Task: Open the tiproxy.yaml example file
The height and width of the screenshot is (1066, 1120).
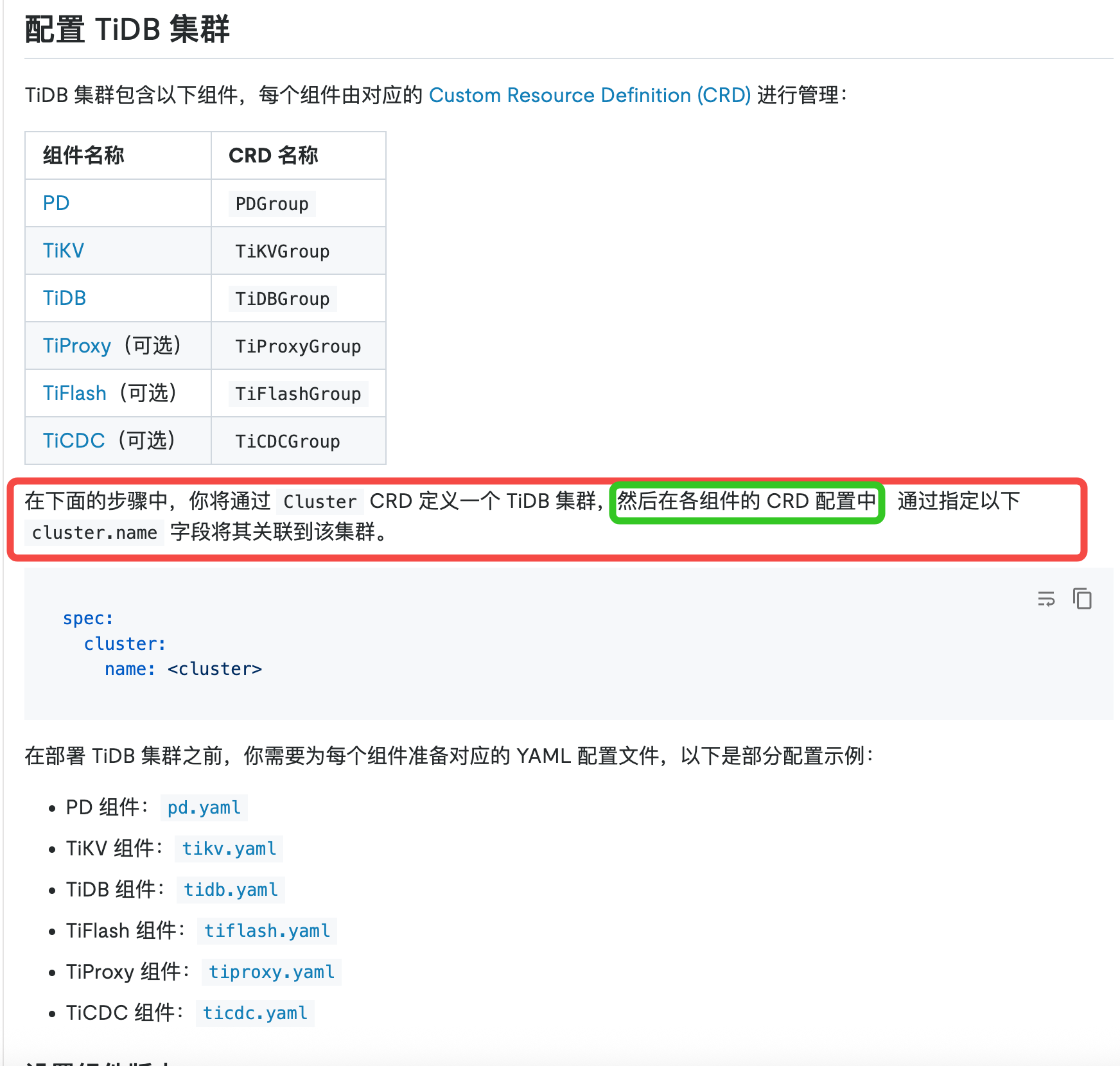Action: (271, 972)
